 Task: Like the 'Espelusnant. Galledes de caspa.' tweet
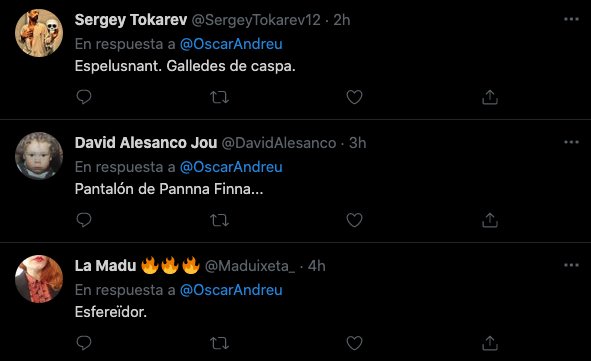[354, 97]
